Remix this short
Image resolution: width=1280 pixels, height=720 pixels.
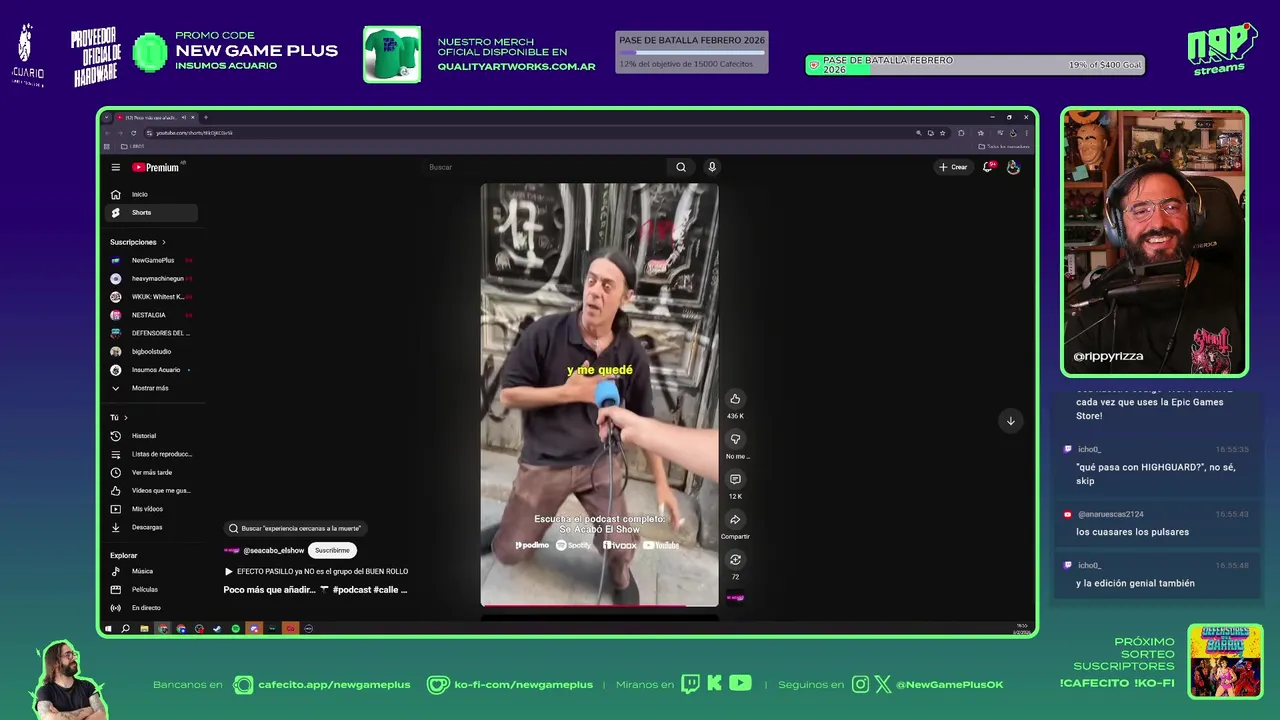(x=735, y=560)
